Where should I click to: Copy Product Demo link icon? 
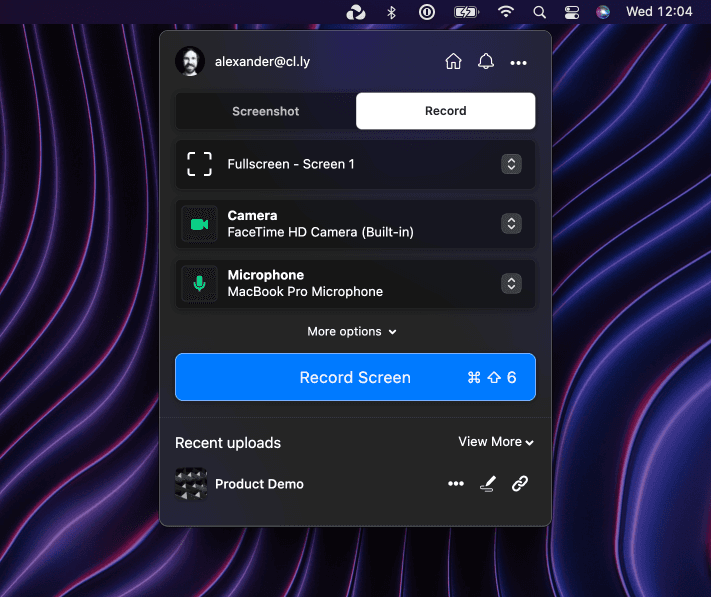pyautogui.click(x=520, y=484)
